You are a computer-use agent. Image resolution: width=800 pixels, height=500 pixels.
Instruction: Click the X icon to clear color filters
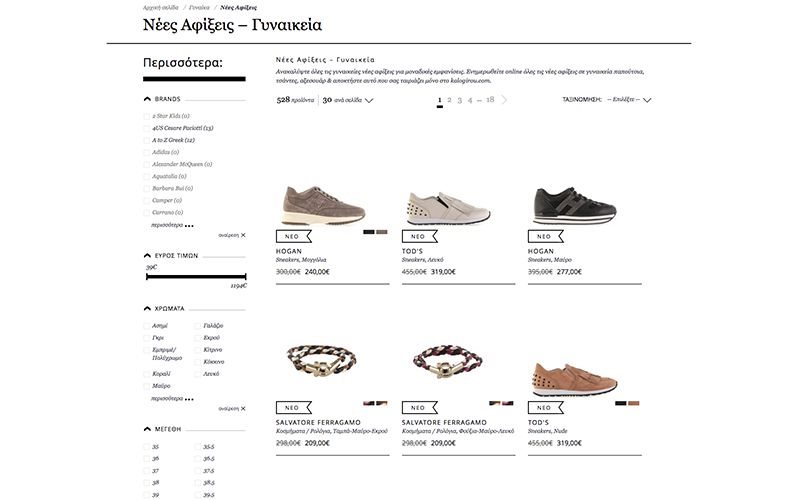[243, 408]
